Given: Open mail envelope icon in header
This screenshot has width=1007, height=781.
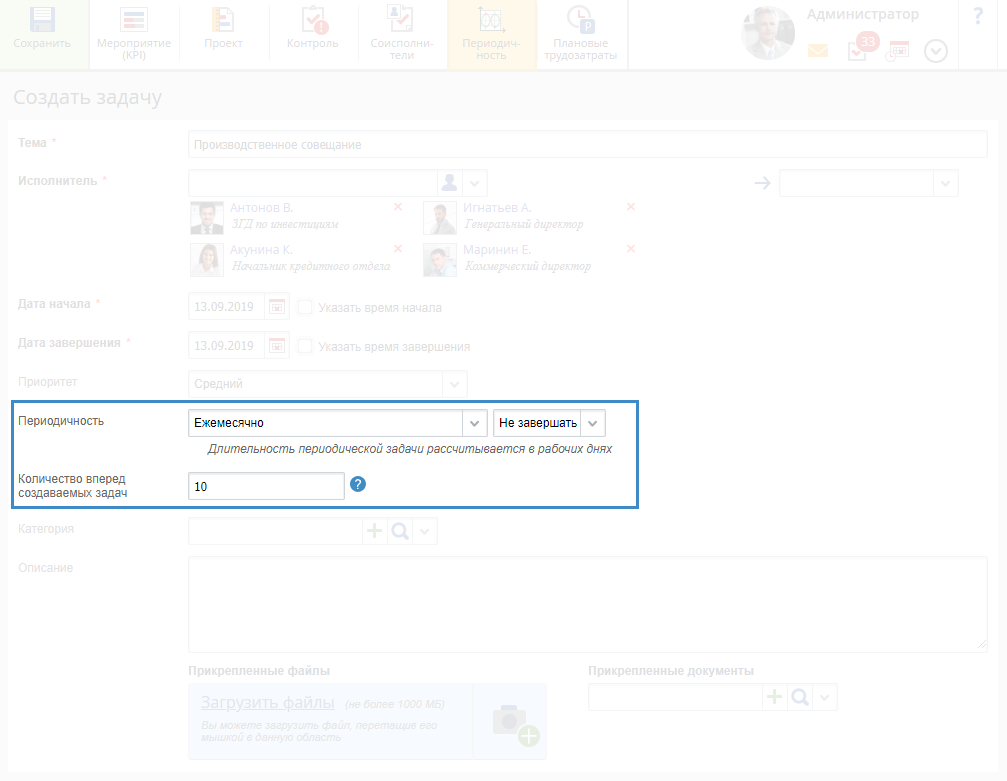Looking at the screenshot, I should click(x=818, y=51).
